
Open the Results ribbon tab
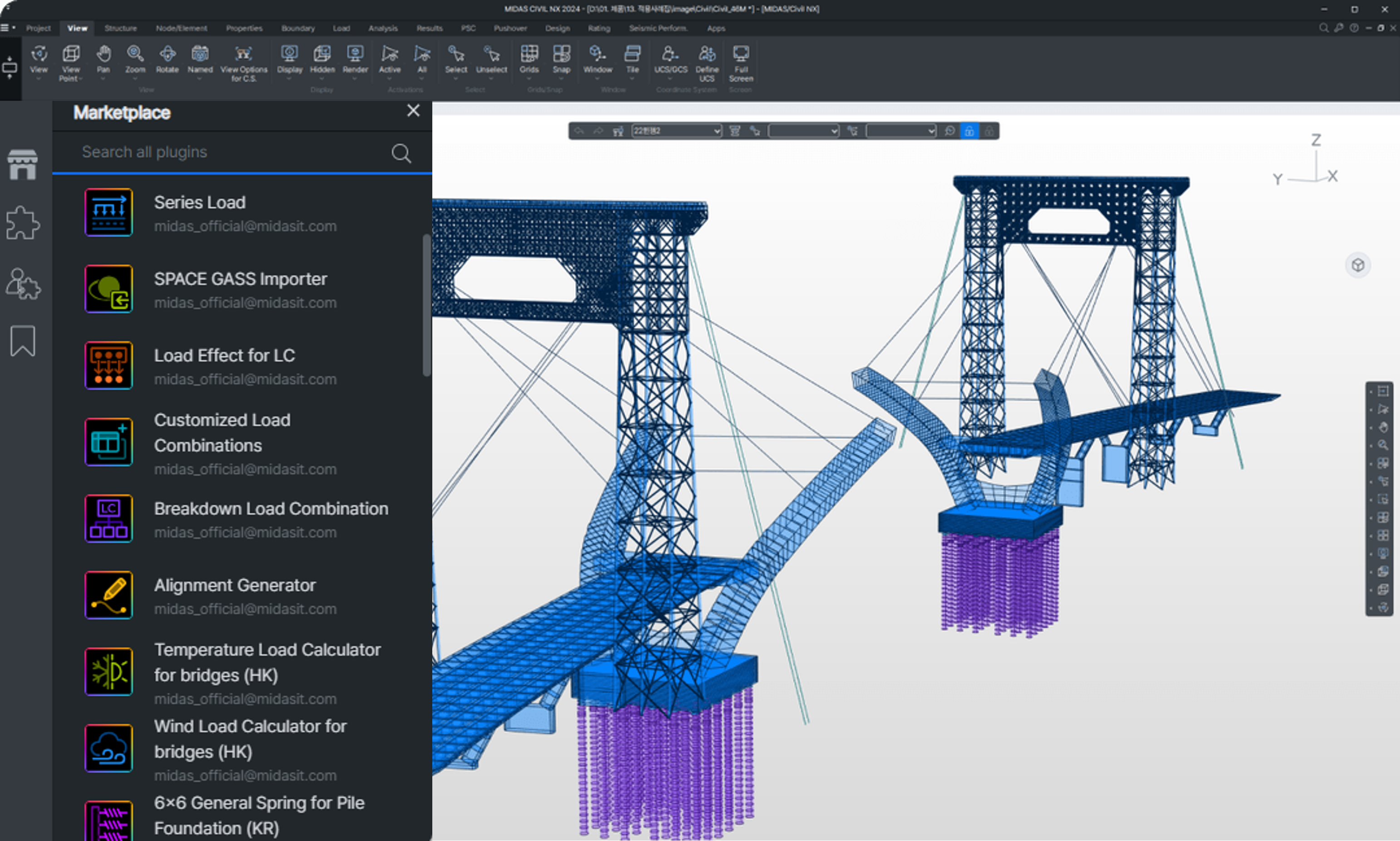429,28
